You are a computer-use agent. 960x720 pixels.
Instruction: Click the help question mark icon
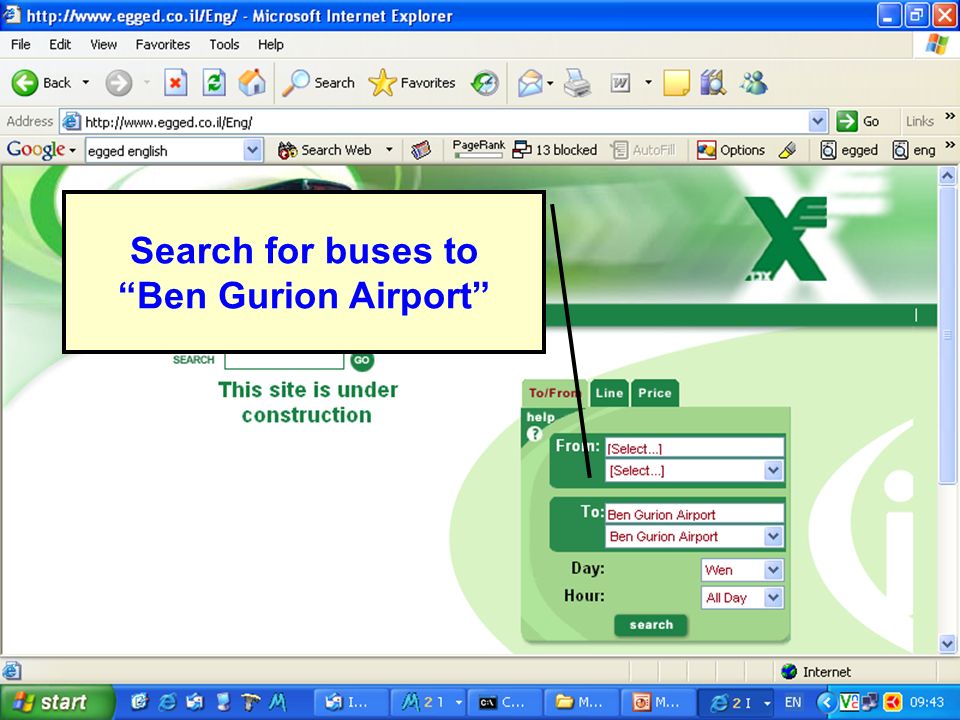tap(534, 434)
